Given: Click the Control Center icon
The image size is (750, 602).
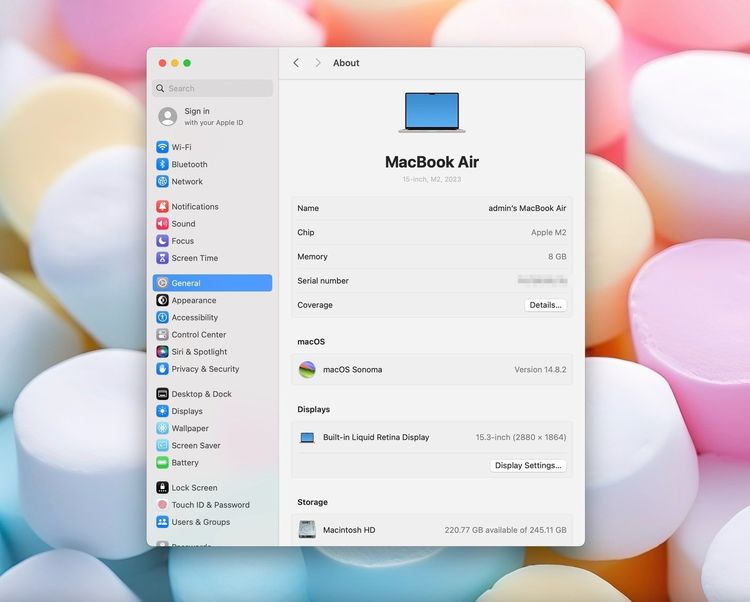Looking at the screenshot, I should 162,334.
